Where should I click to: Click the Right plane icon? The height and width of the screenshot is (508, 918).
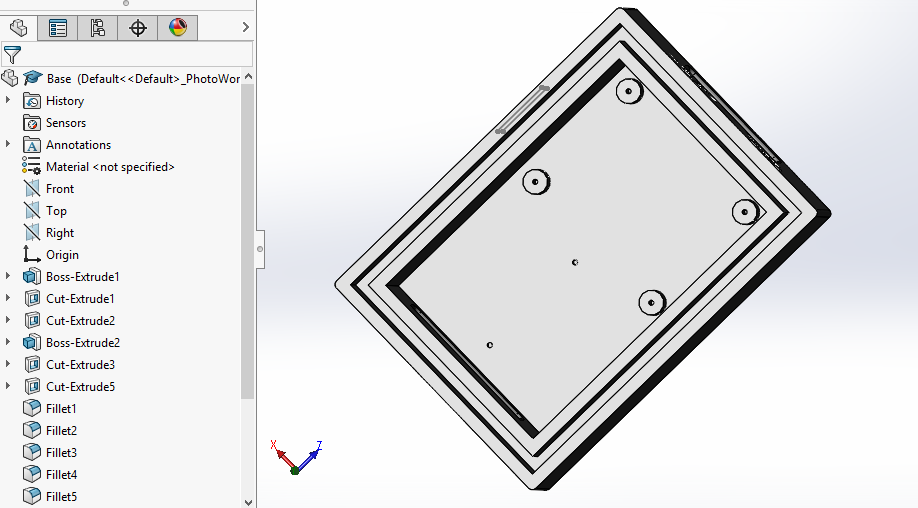pos(32,232)
